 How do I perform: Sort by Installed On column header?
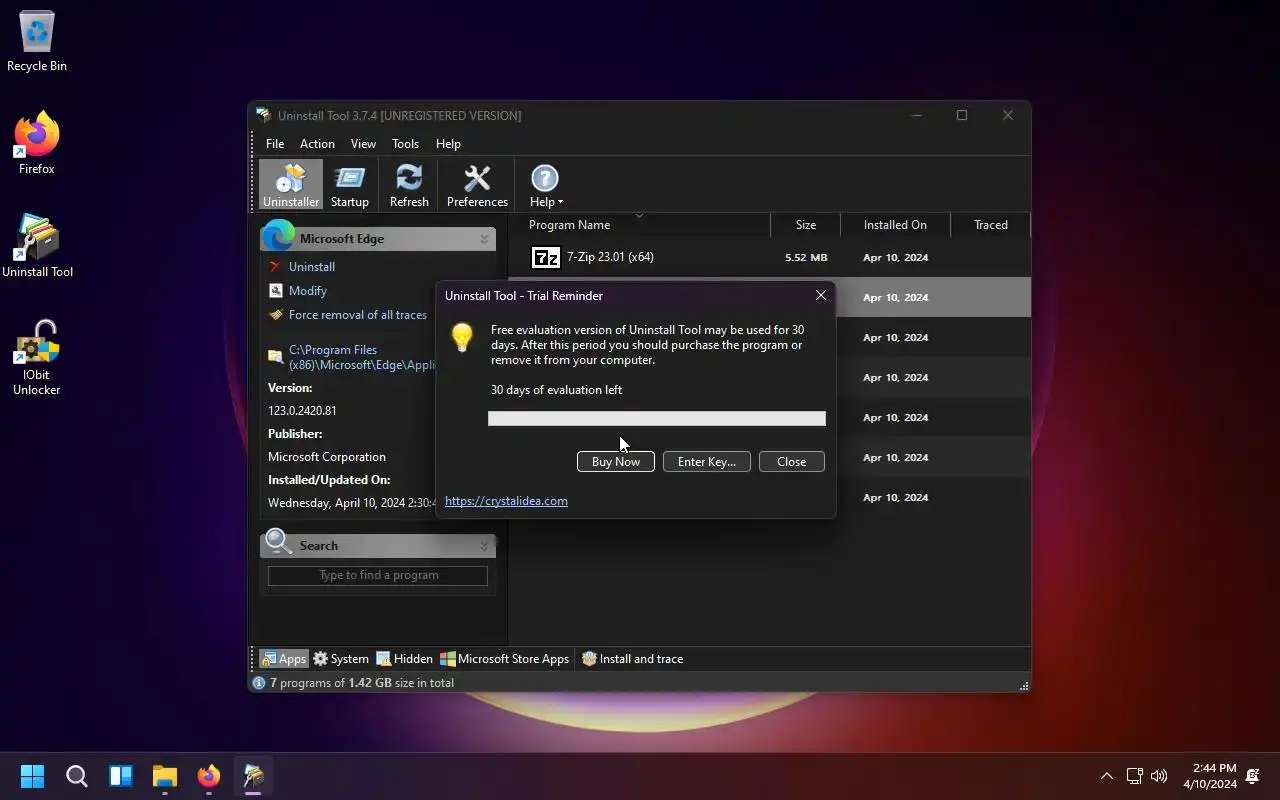tap(895, 225)
